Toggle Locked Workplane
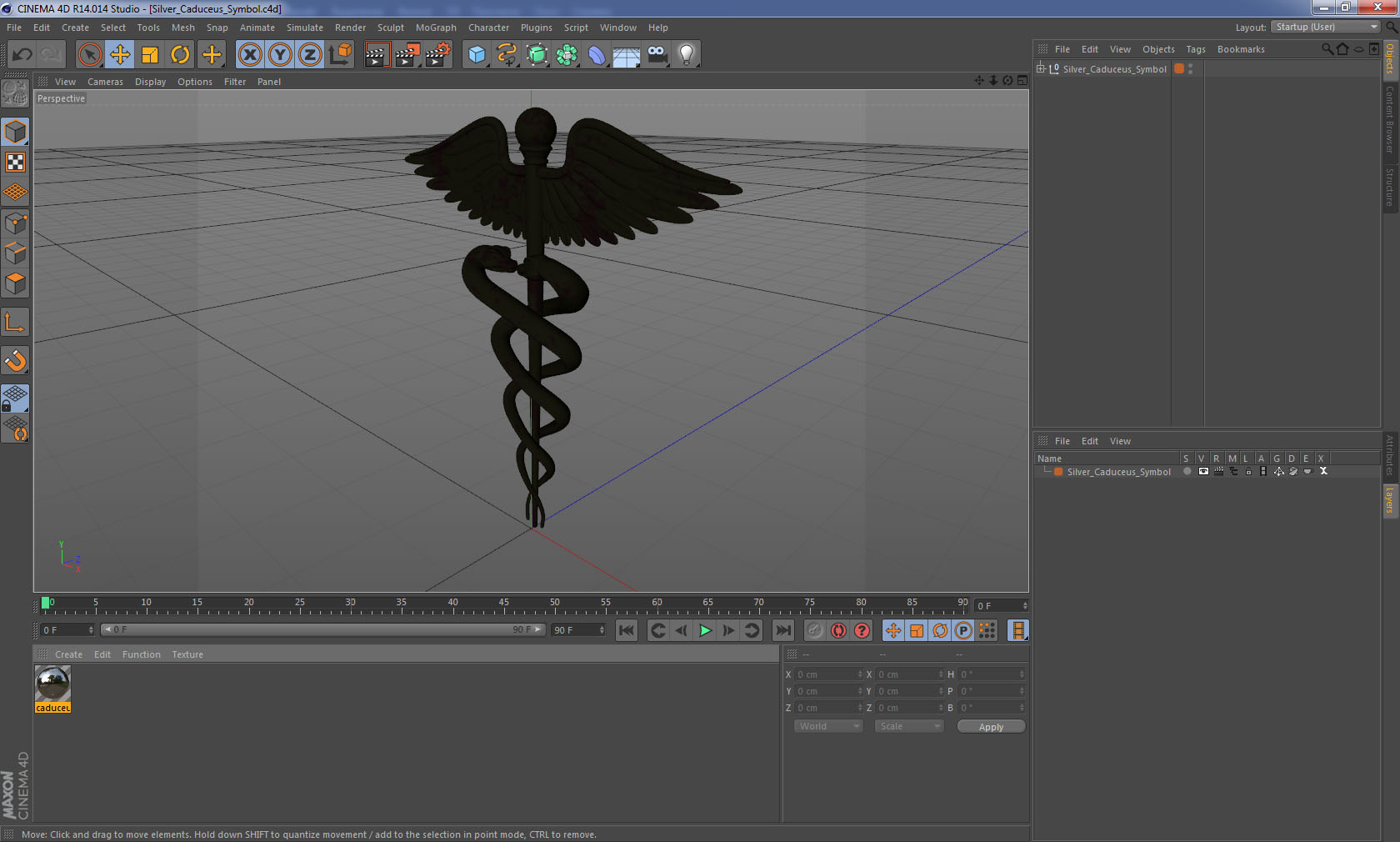Viewport: 1400px width, 842px height. (x=15, y=398)
